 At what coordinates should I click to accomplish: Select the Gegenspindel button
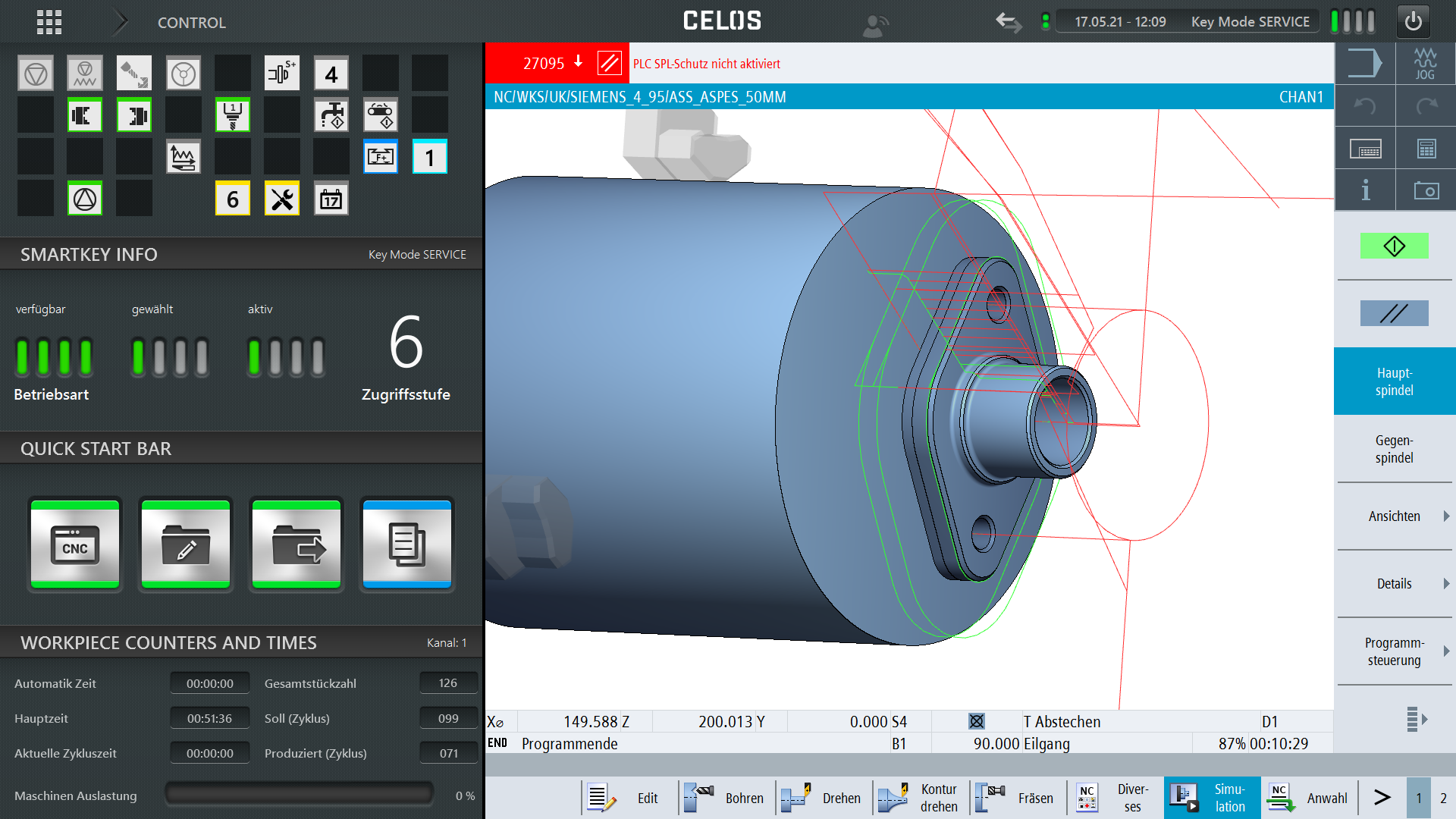coord(1394,449)
